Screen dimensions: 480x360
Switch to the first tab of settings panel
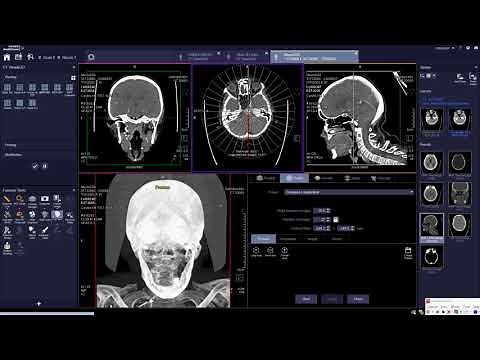(266, 178)
